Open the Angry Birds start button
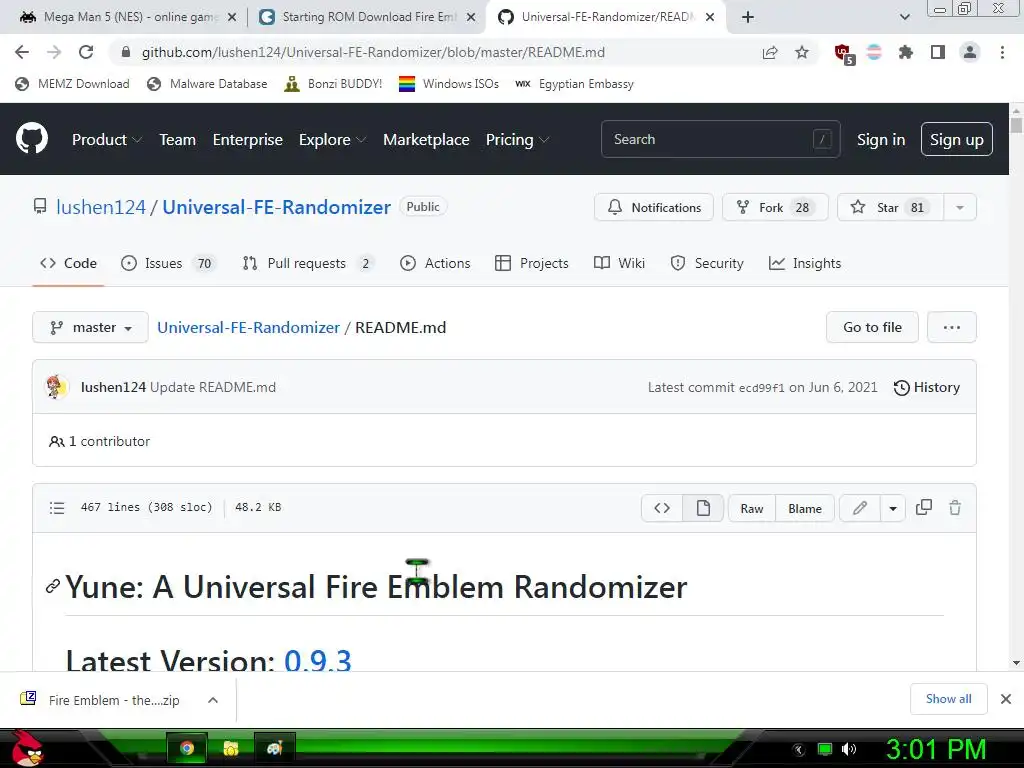The width and height of the screenshot is (1024, 768). [x=26, y=749]
